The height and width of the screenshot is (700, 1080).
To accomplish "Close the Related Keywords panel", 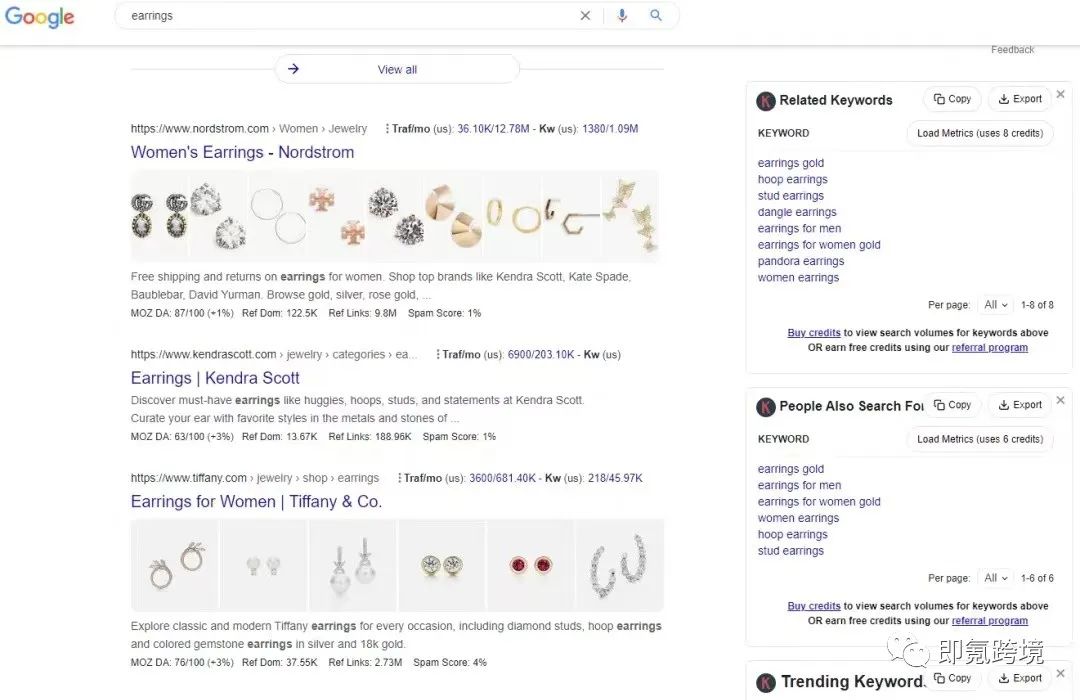I will pos(1061,94).
